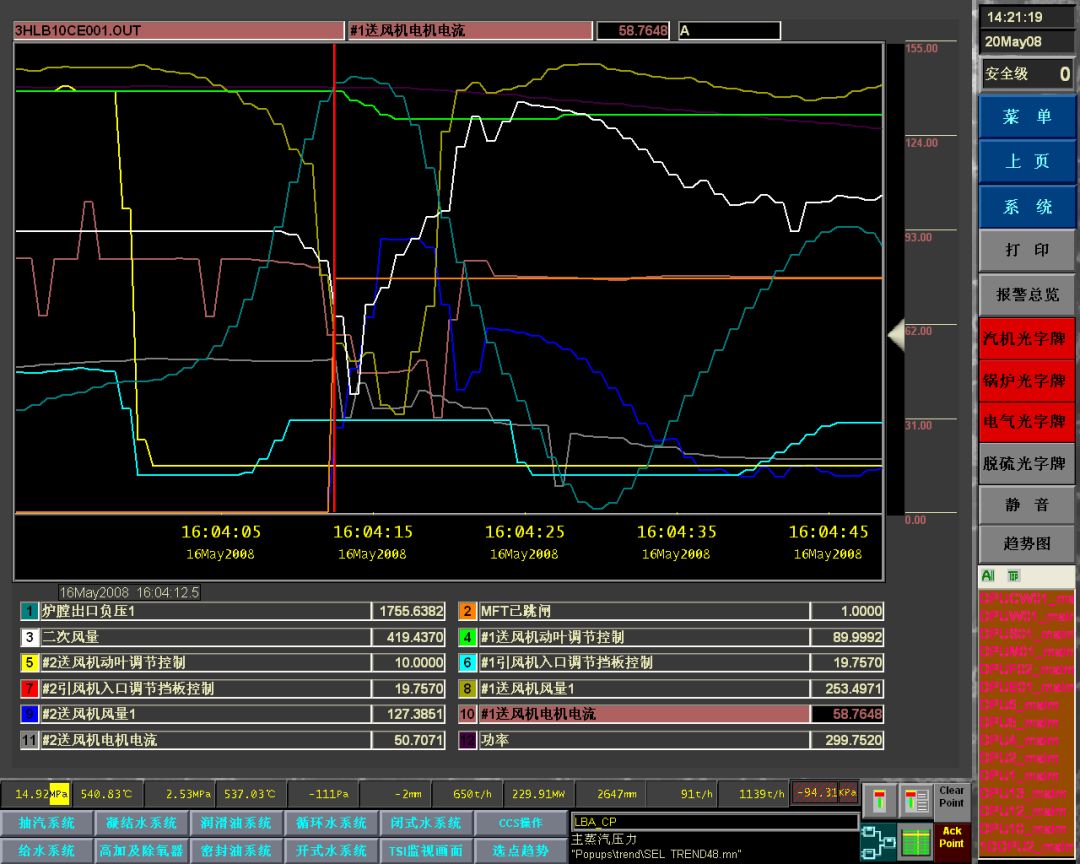Viewport: 1080px width, 864px height.
Task: Select the yellow color swatch for trend 5
Action: (30, 663)
